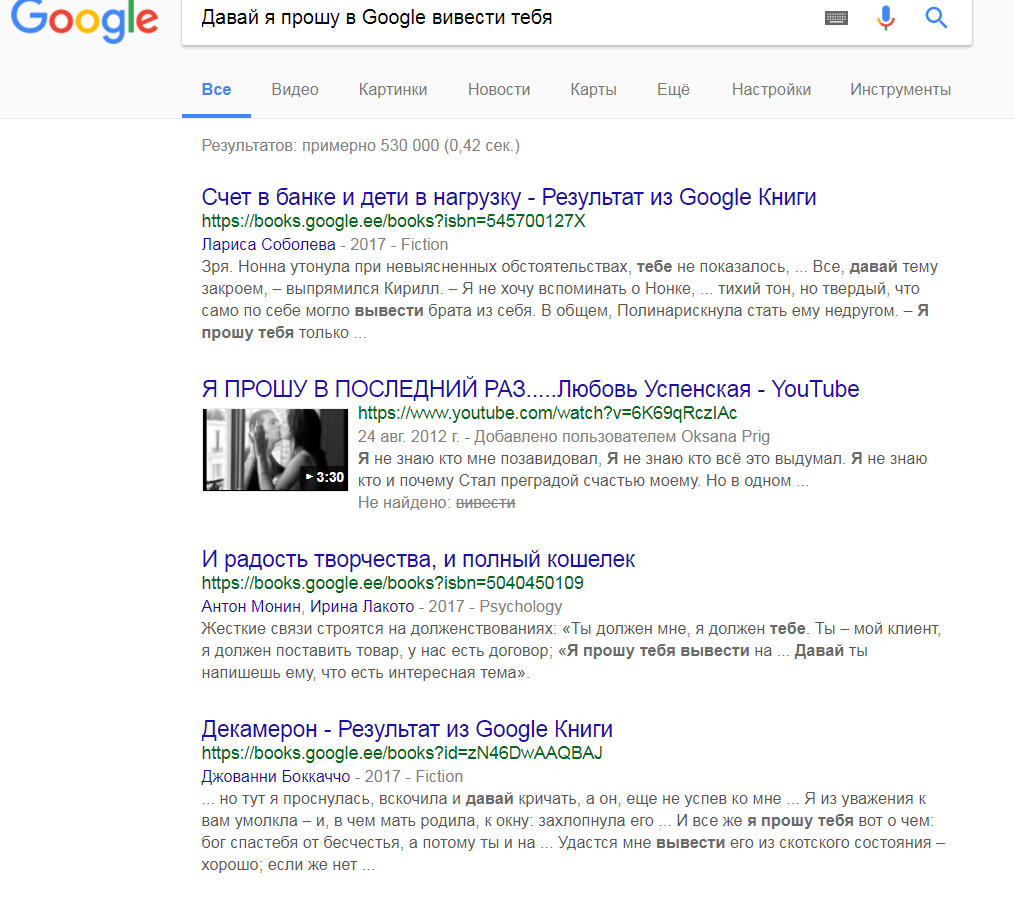Image resolution: width=1015 pixels, height=899 pixels.
Task: Open the on-screen keyboard icon
Action: point(836,18)
